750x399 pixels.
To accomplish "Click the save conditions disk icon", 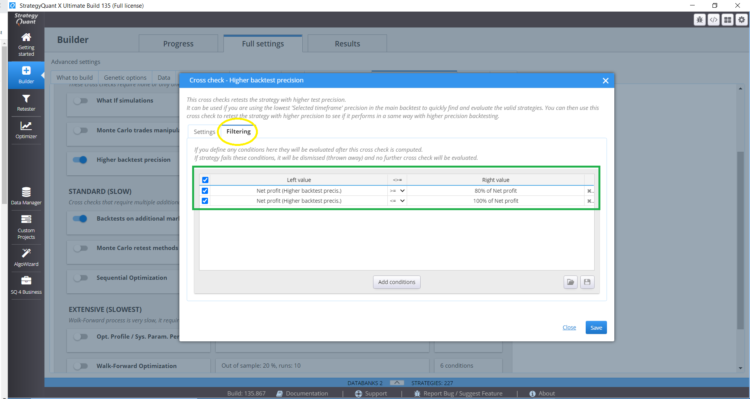I will [587, 282].
